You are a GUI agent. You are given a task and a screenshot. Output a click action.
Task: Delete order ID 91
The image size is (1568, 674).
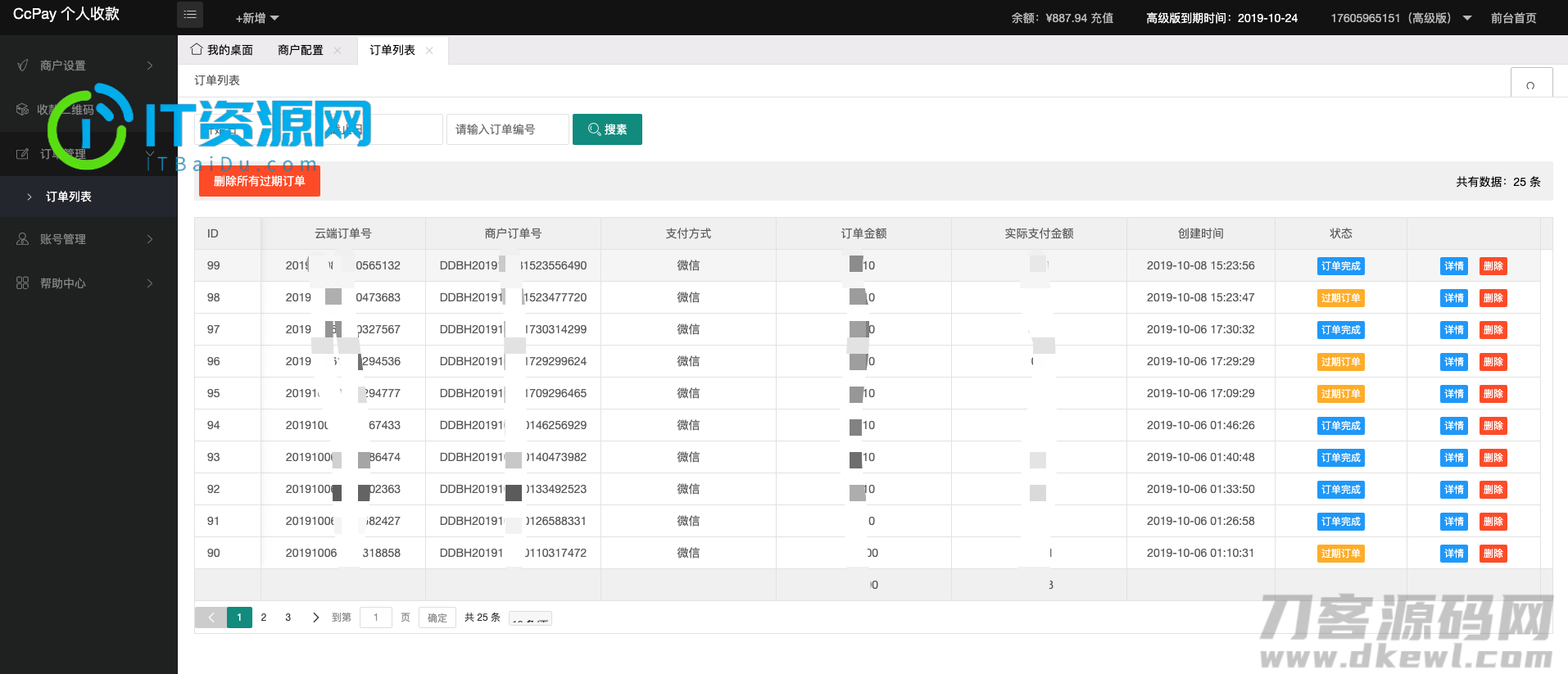tap(1493, 522)
